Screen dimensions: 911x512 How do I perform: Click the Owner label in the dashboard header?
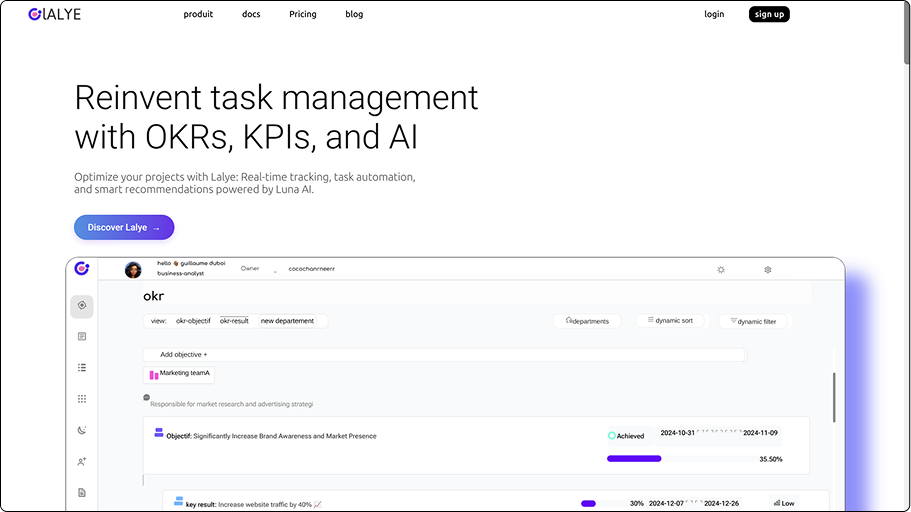click(250, 268)
